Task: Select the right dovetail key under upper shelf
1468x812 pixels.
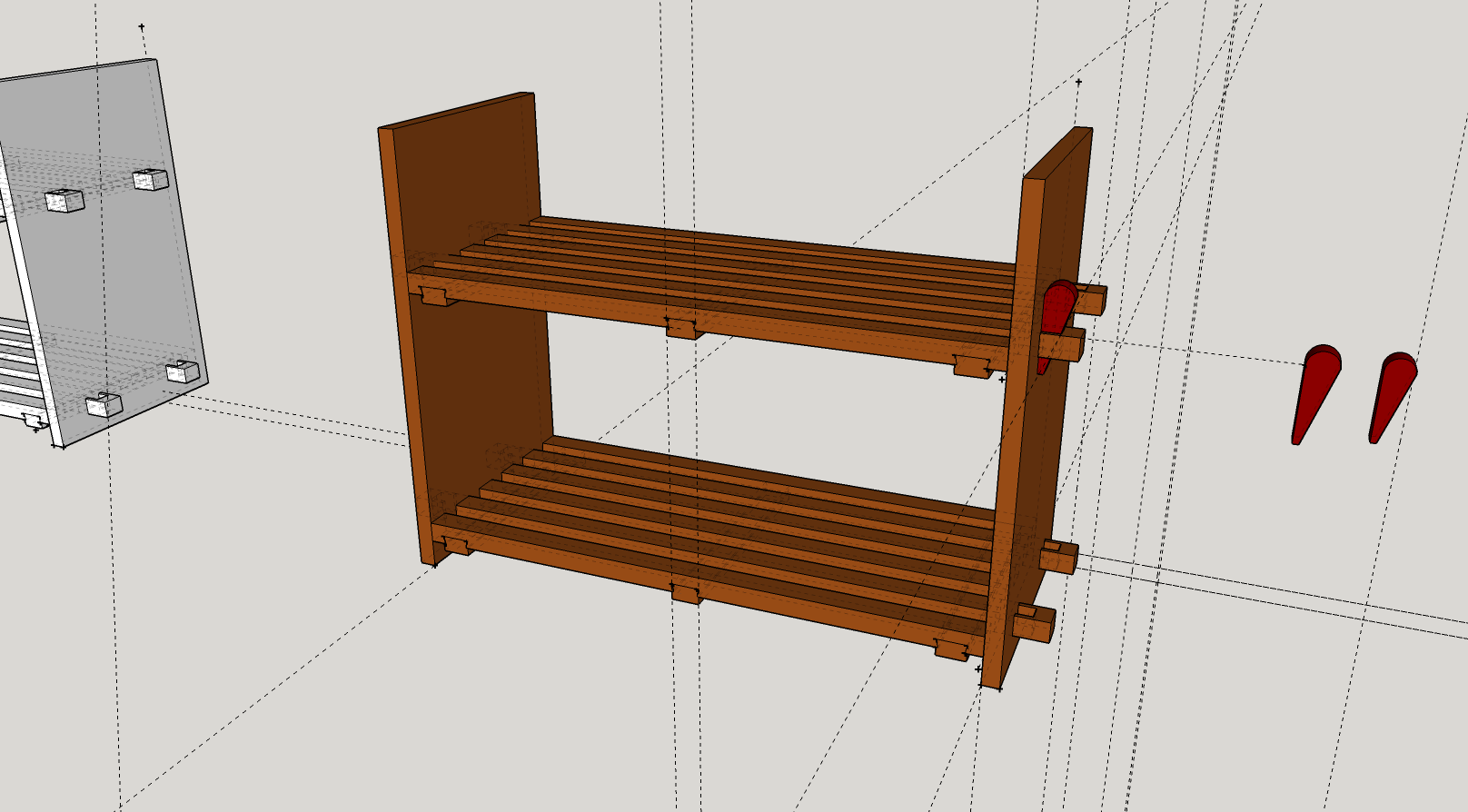Action: [x=973, y=366]
